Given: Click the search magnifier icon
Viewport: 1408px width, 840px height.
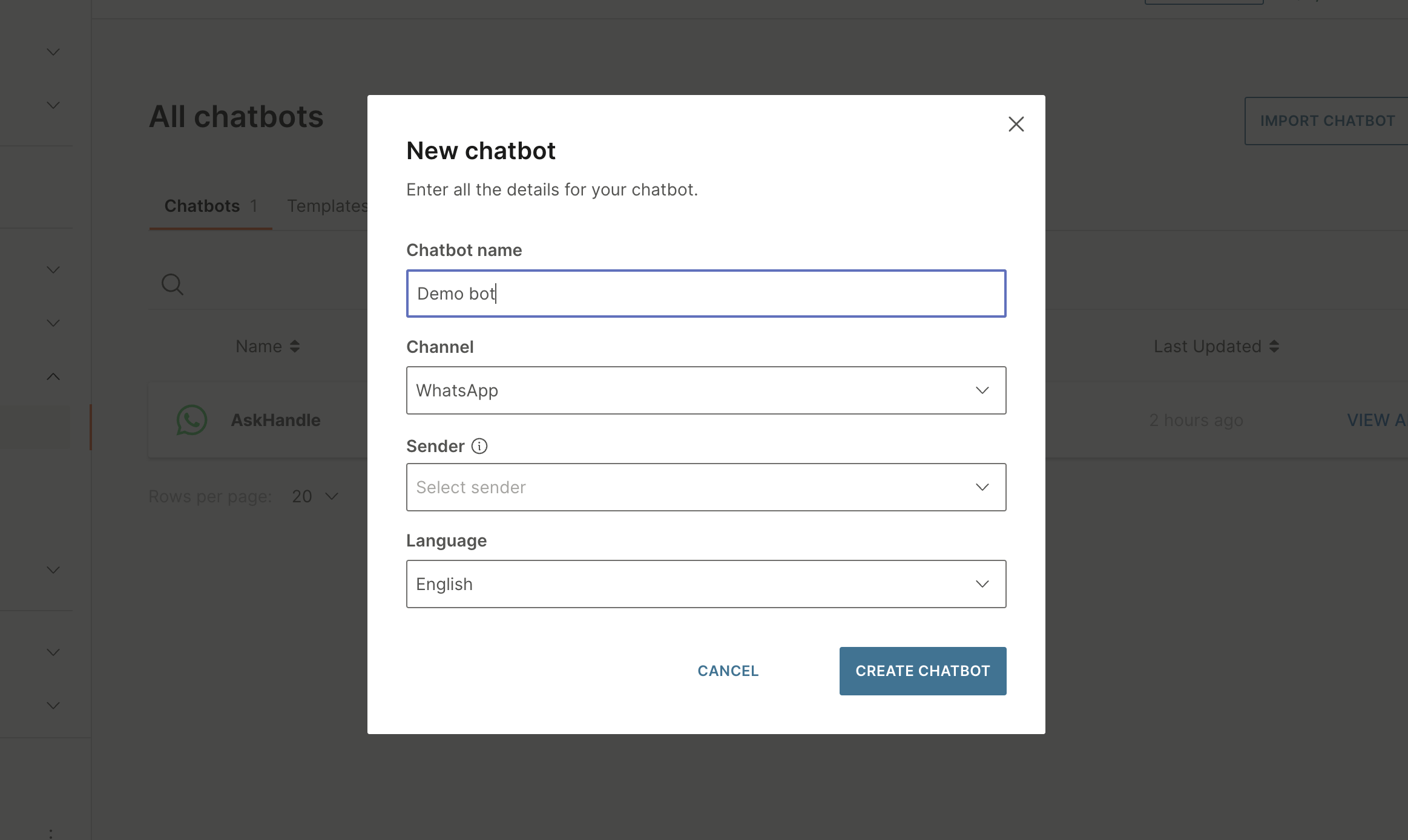Looking at the screenshot, I should (173, 284).
